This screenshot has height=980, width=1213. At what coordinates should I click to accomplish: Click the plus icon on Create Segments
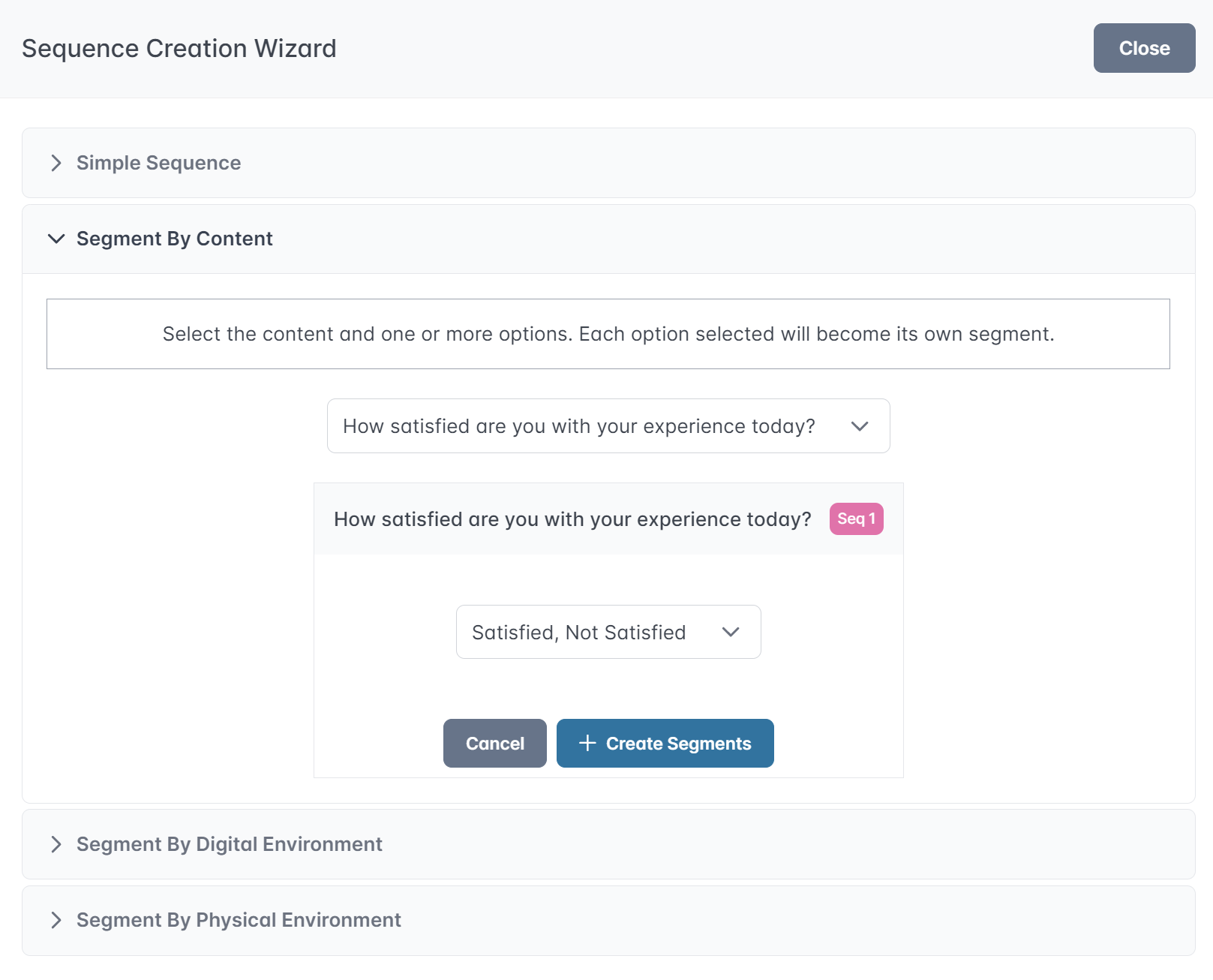[x=587, y=743]
